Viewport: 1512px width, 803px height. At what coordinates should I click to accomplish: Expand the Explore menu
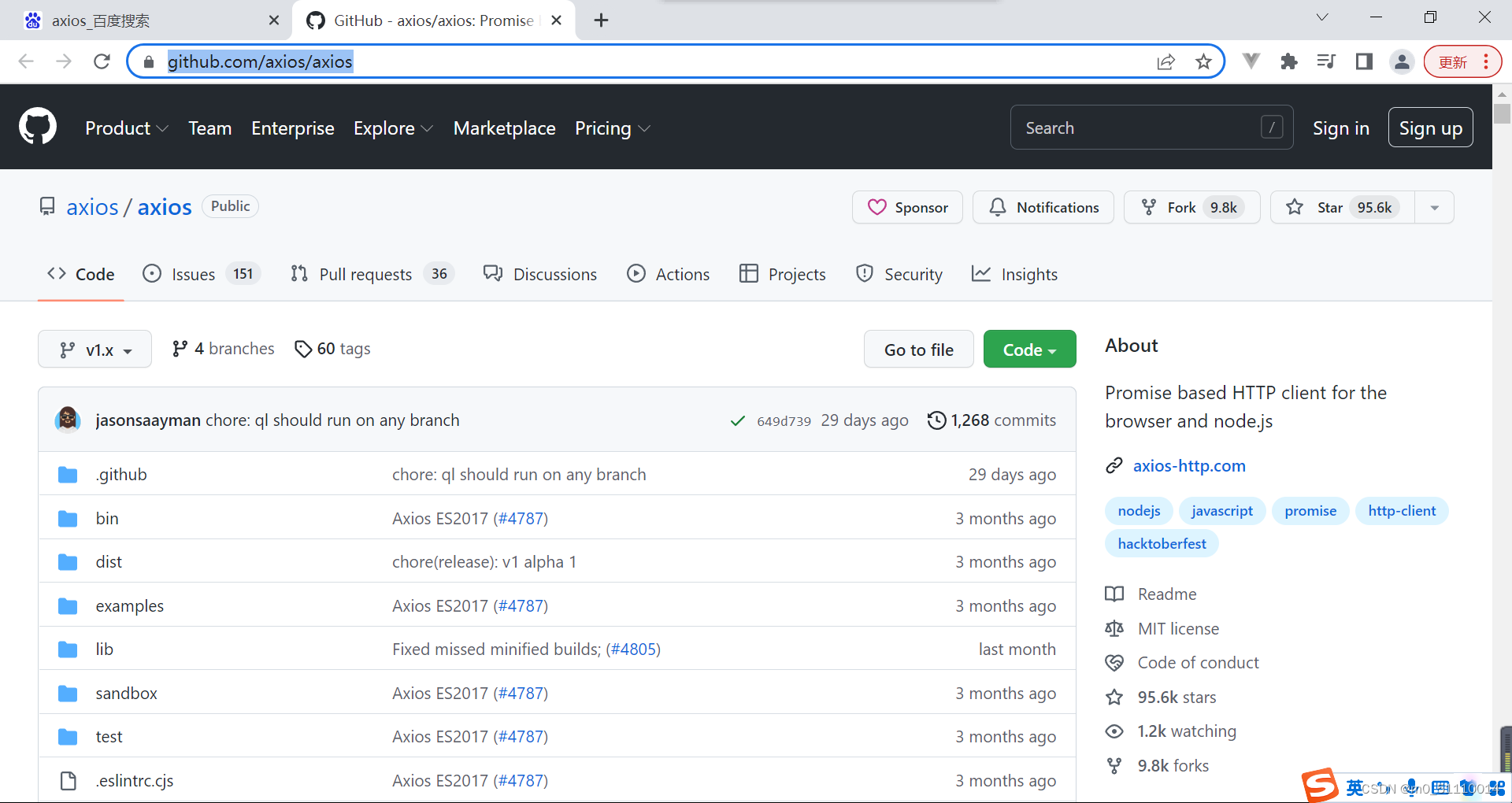tap(393, 128)
